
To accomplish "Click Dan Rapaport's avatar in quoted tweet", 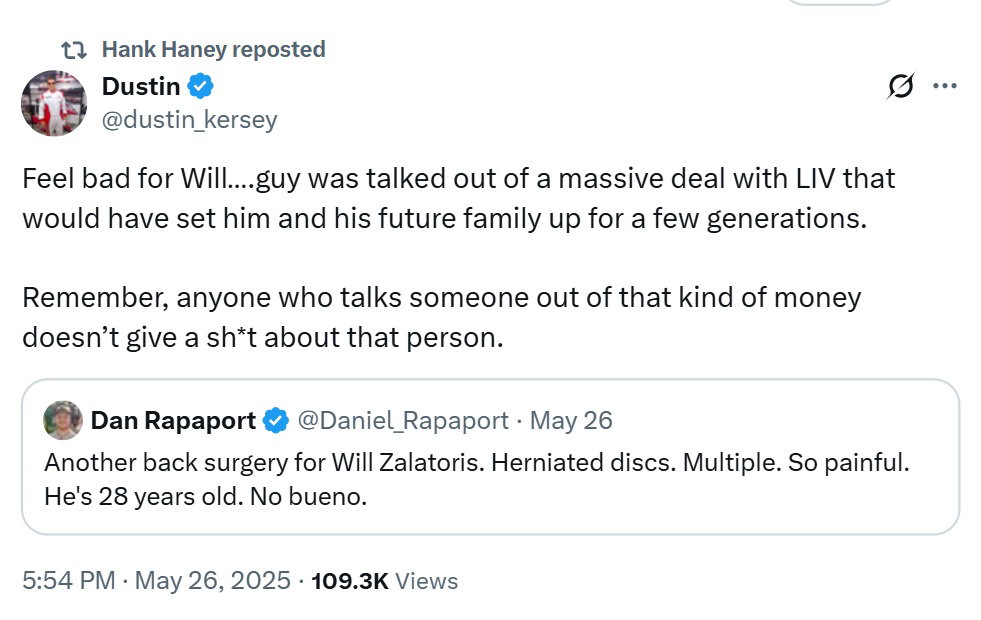I will [x=63, y=421].
